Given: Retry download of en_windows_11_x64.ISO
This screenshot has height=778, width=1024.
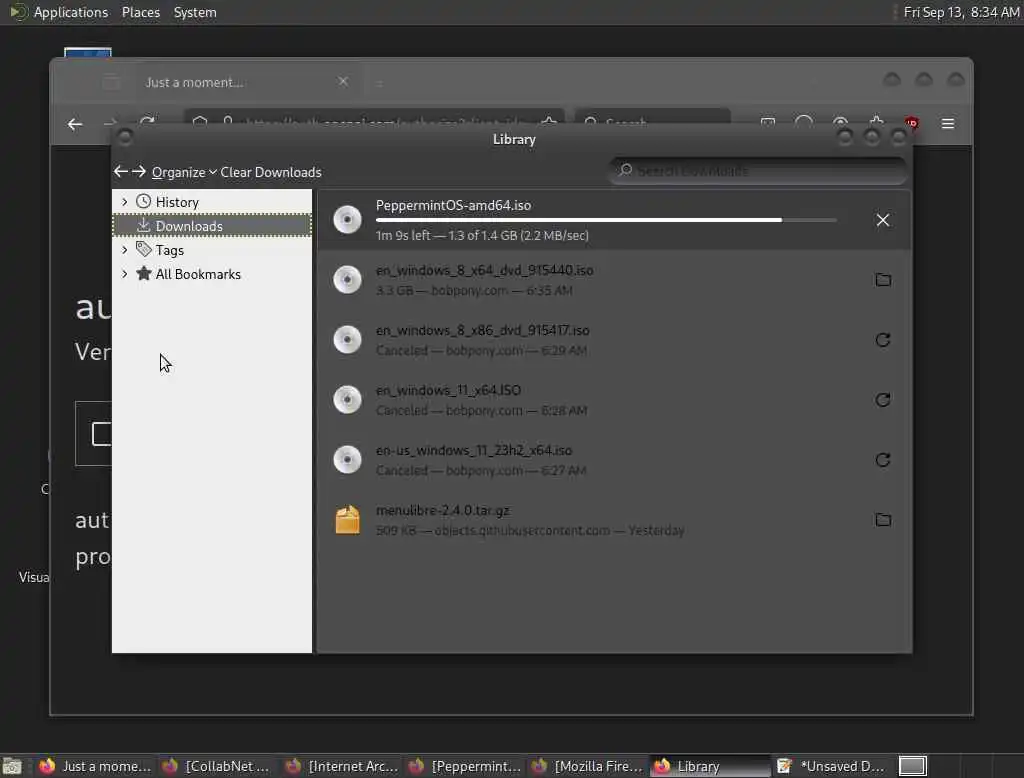Looking at the screenshot, I should (883, 400).
